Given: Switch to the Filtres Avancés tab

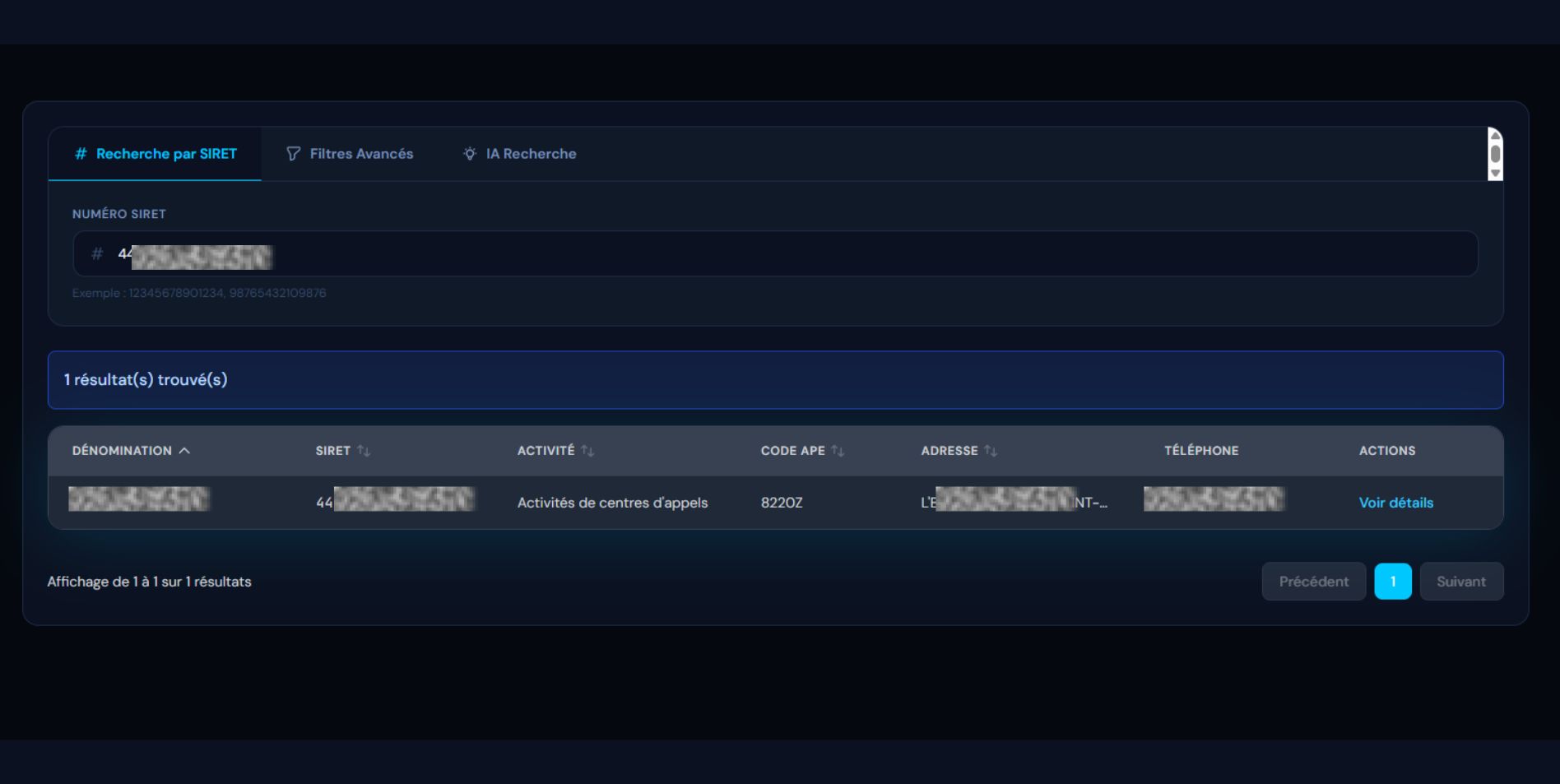Looking at the screenshot, I should (350, 154).
